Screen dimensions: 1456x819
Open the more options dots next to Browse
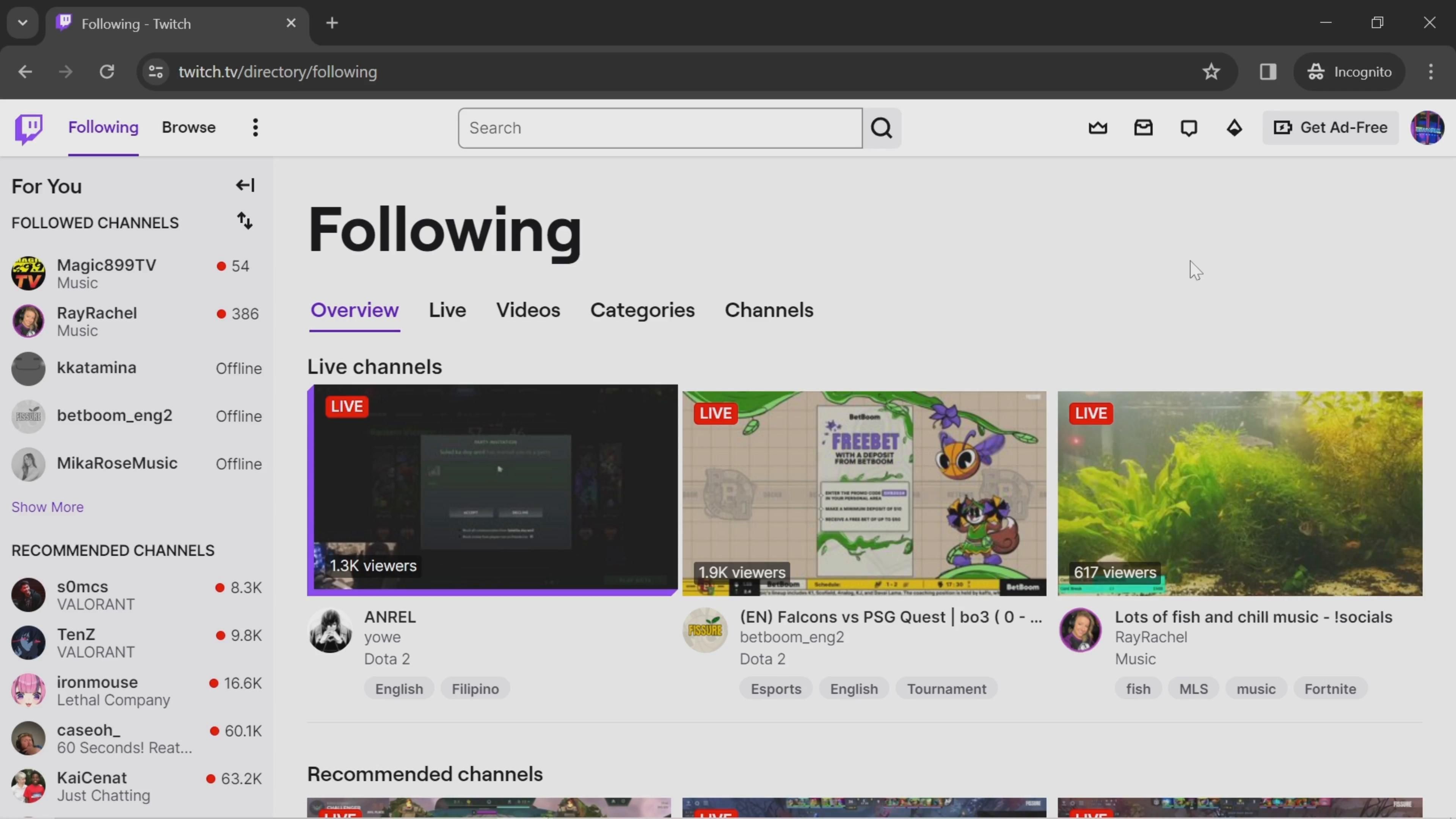[x=256, y=128]
